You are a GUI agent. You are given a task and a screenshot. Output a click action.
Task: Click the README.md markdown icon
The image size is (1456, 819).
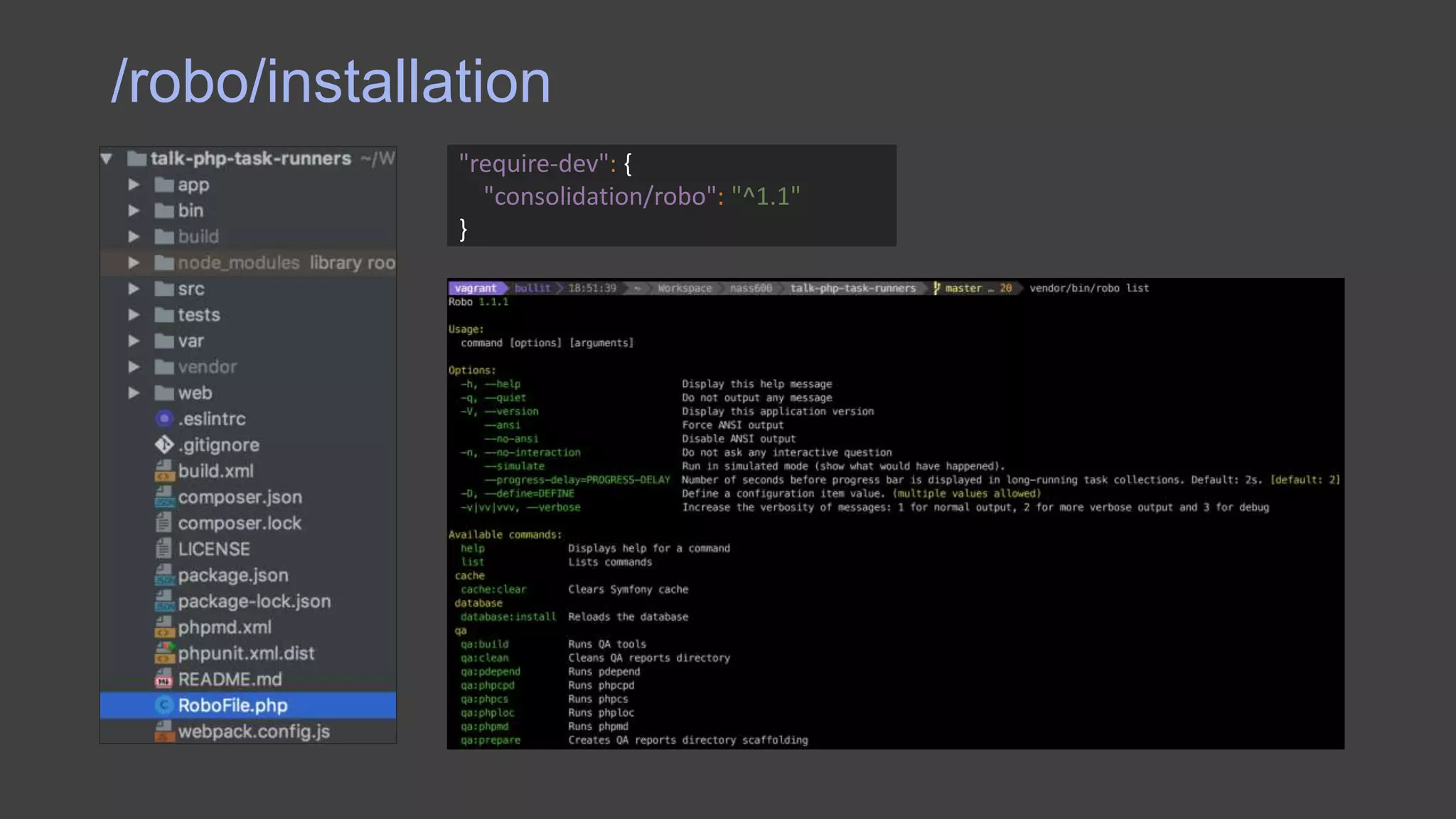[x=164, y=680]
